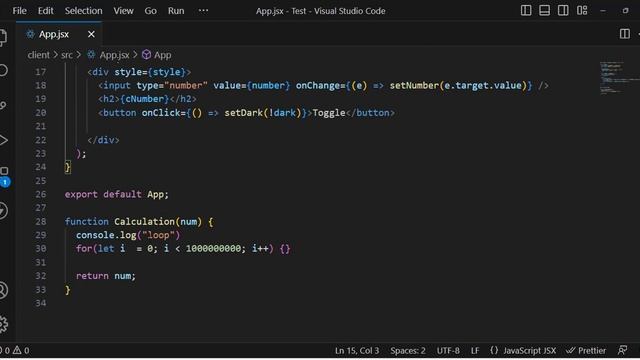The width and height of the screenshot is (640, 360).
Task: Close the App.jsx tab
Action: pyautogui.click(x=91, y=34)
